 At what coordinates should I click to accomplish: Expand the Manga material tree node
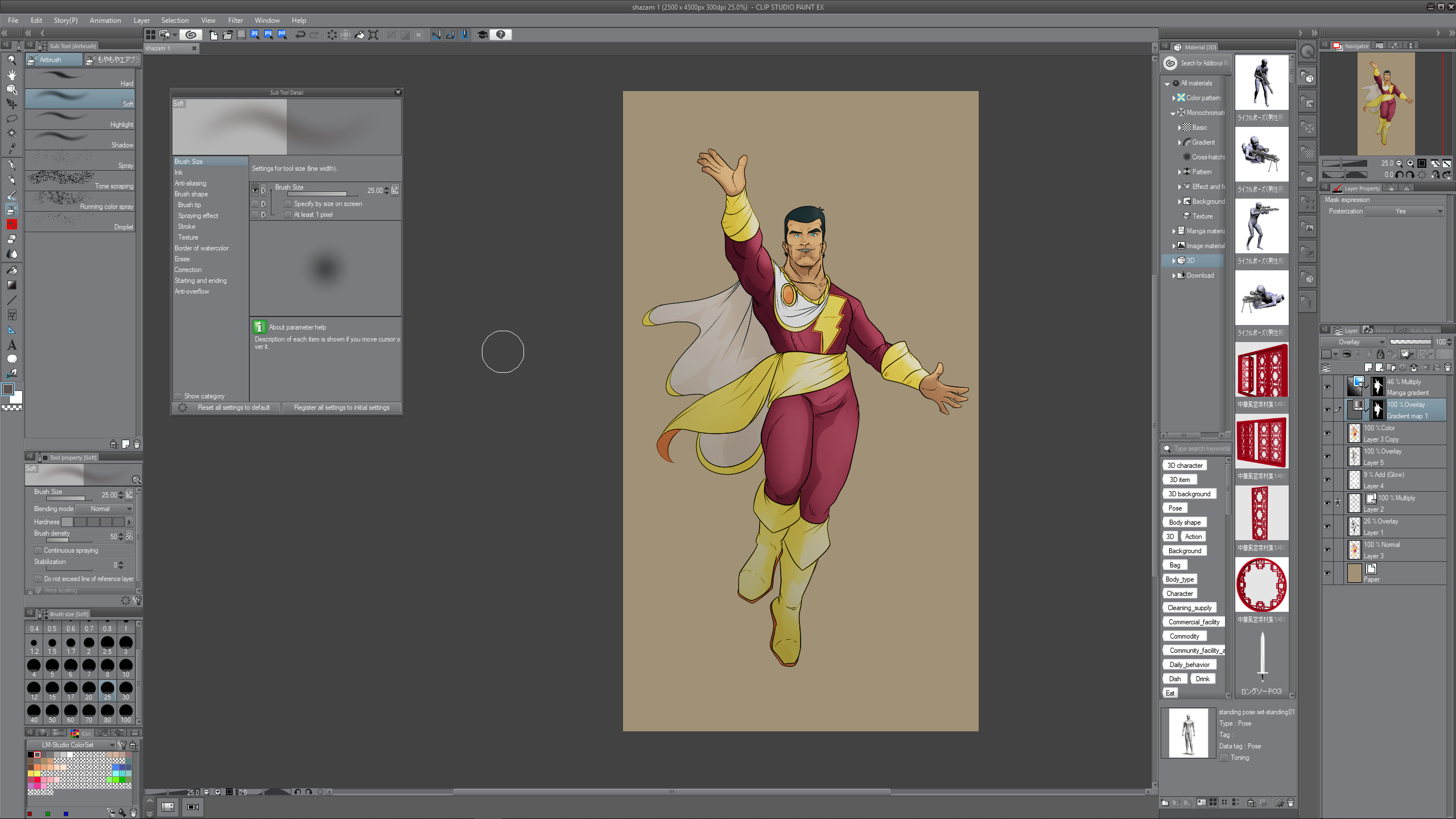(1174, 231)
